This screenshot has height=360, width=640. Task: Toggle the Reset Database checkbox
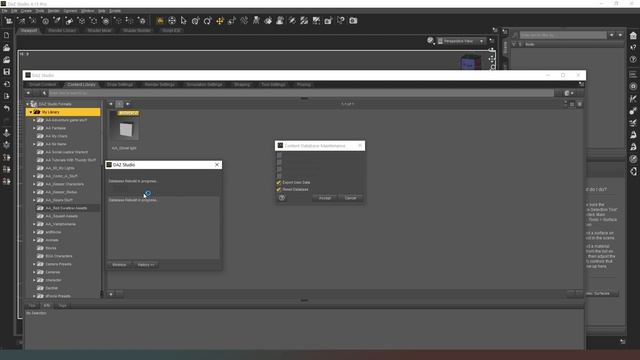coord(279,189)
